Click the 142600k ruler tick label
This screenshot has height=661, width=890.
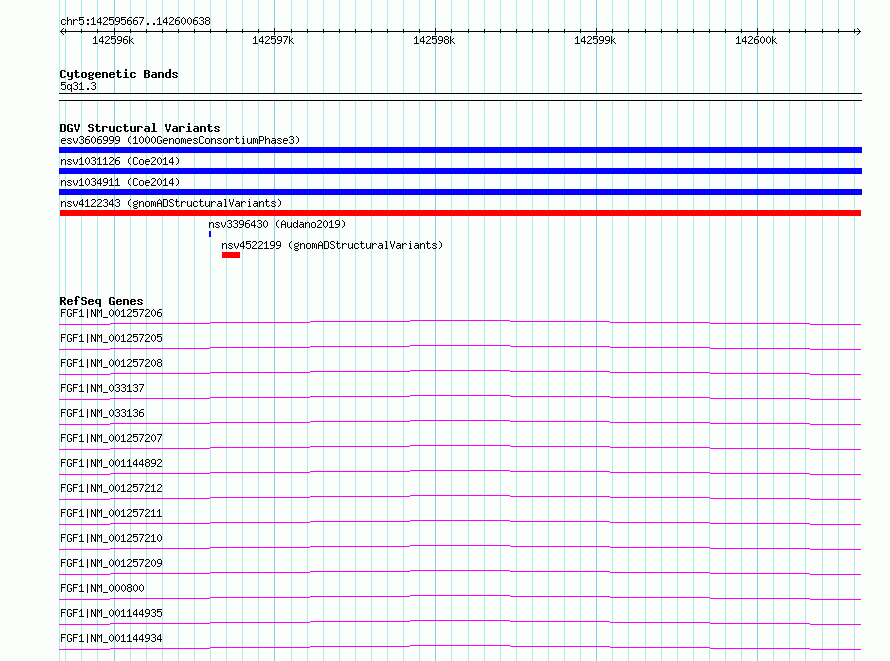[x=756, y=40]
